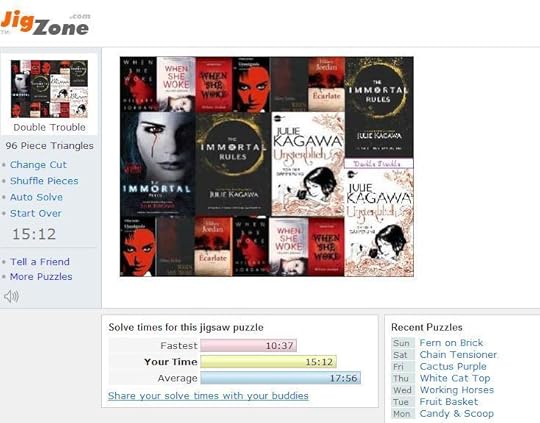Browse More Puzzles
540x423 pixels.
(x=41, y=277)
